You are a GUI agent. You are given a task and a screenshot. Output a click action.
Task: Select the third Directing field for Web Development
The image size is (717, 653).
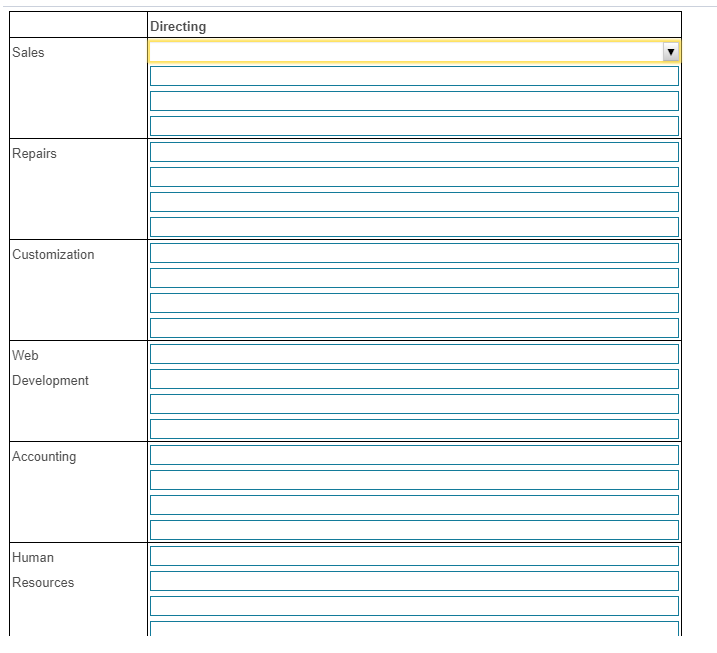point(414,404)
